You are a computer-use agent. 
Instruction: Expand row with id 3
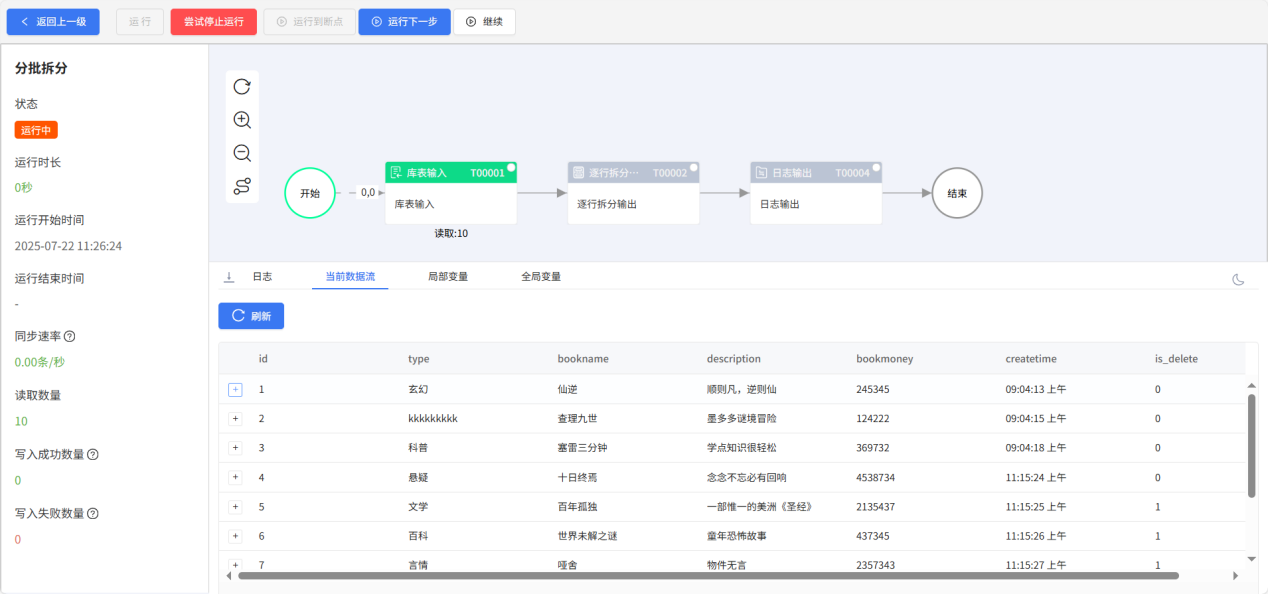[236, 447]
